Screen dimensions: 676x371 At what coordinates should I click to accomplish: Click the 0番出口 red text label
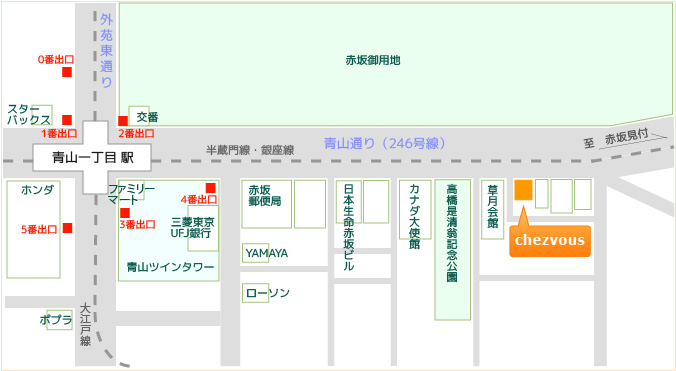point(56,60)
